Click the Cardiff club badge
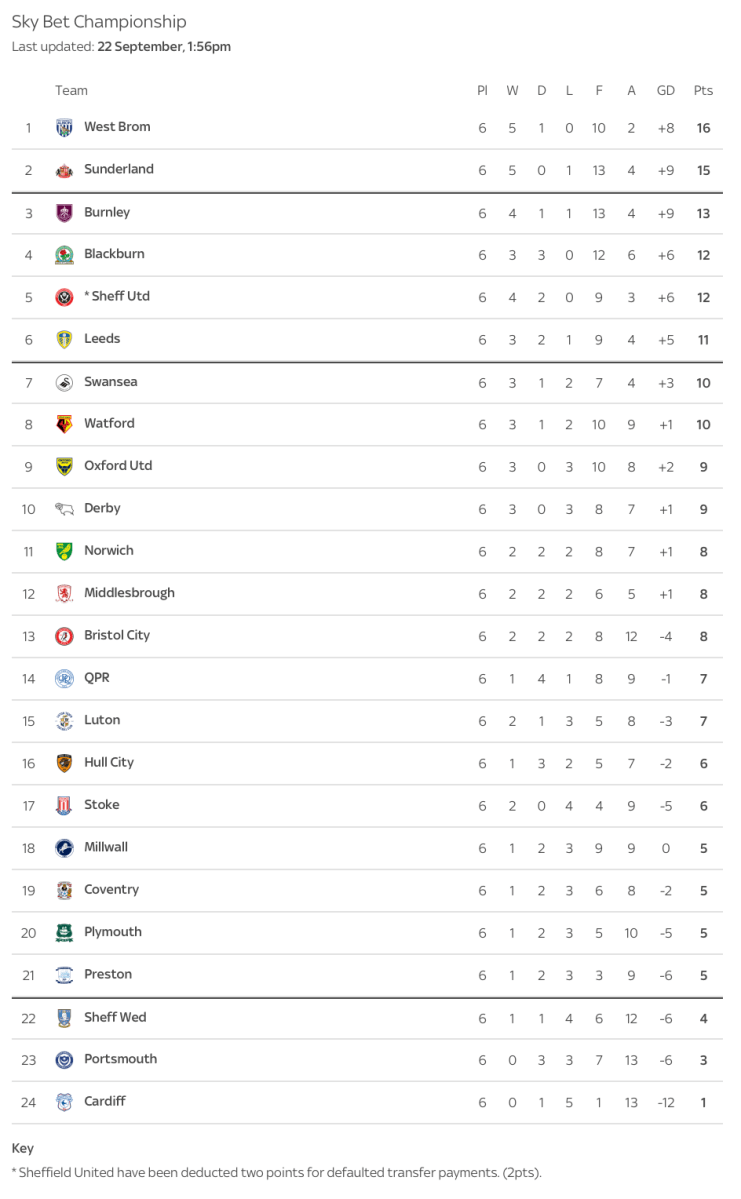Screen dimensions: 741x1199 pyautogui.click(x=64, y=1102)
